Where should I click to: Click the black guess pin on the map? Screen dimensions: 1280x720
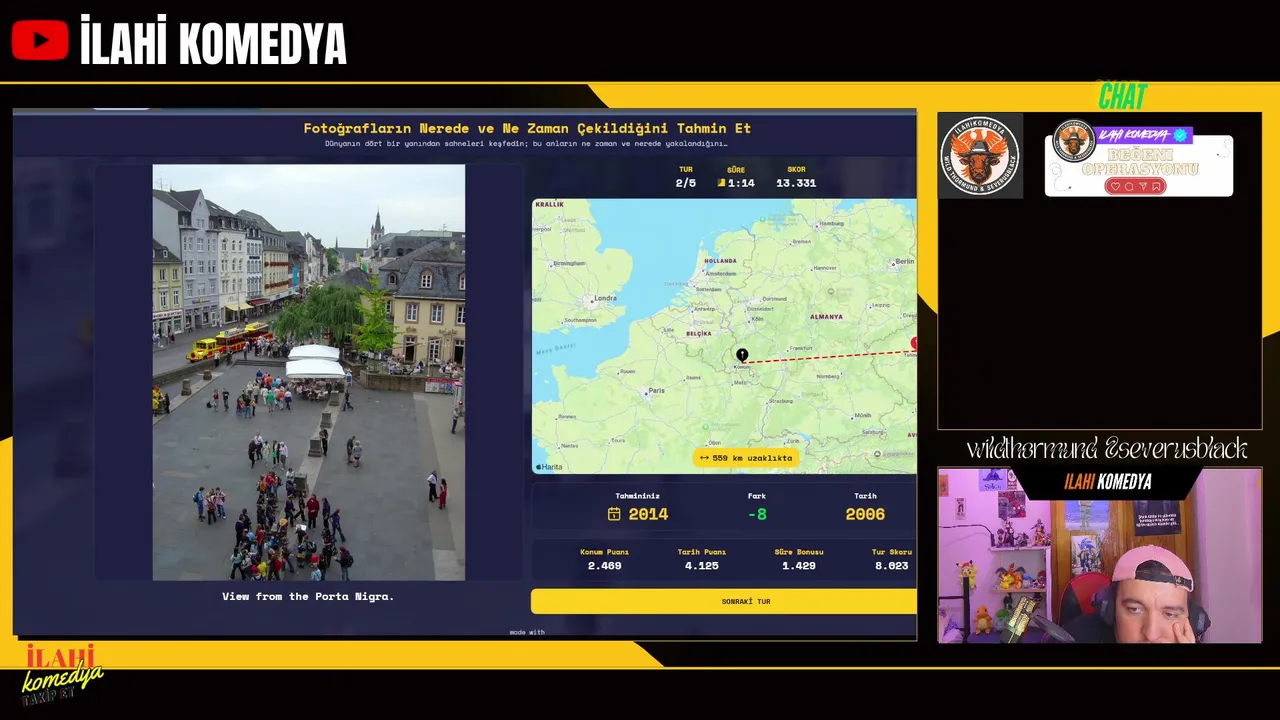[742, 355]
